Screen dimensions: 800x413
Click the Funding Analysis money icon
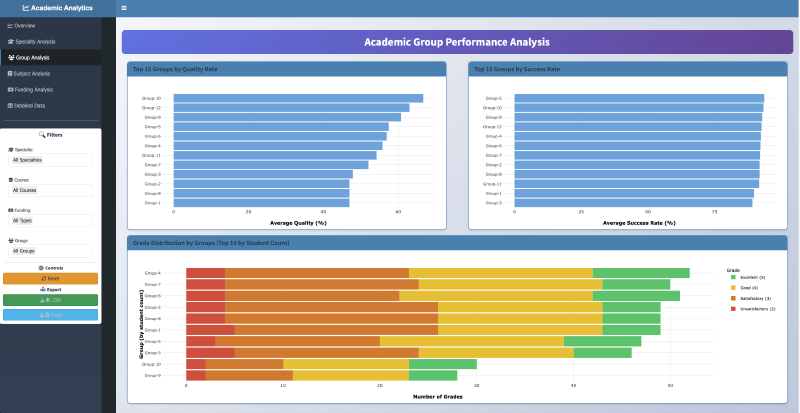pyautogui.click(x=11, y=90)
